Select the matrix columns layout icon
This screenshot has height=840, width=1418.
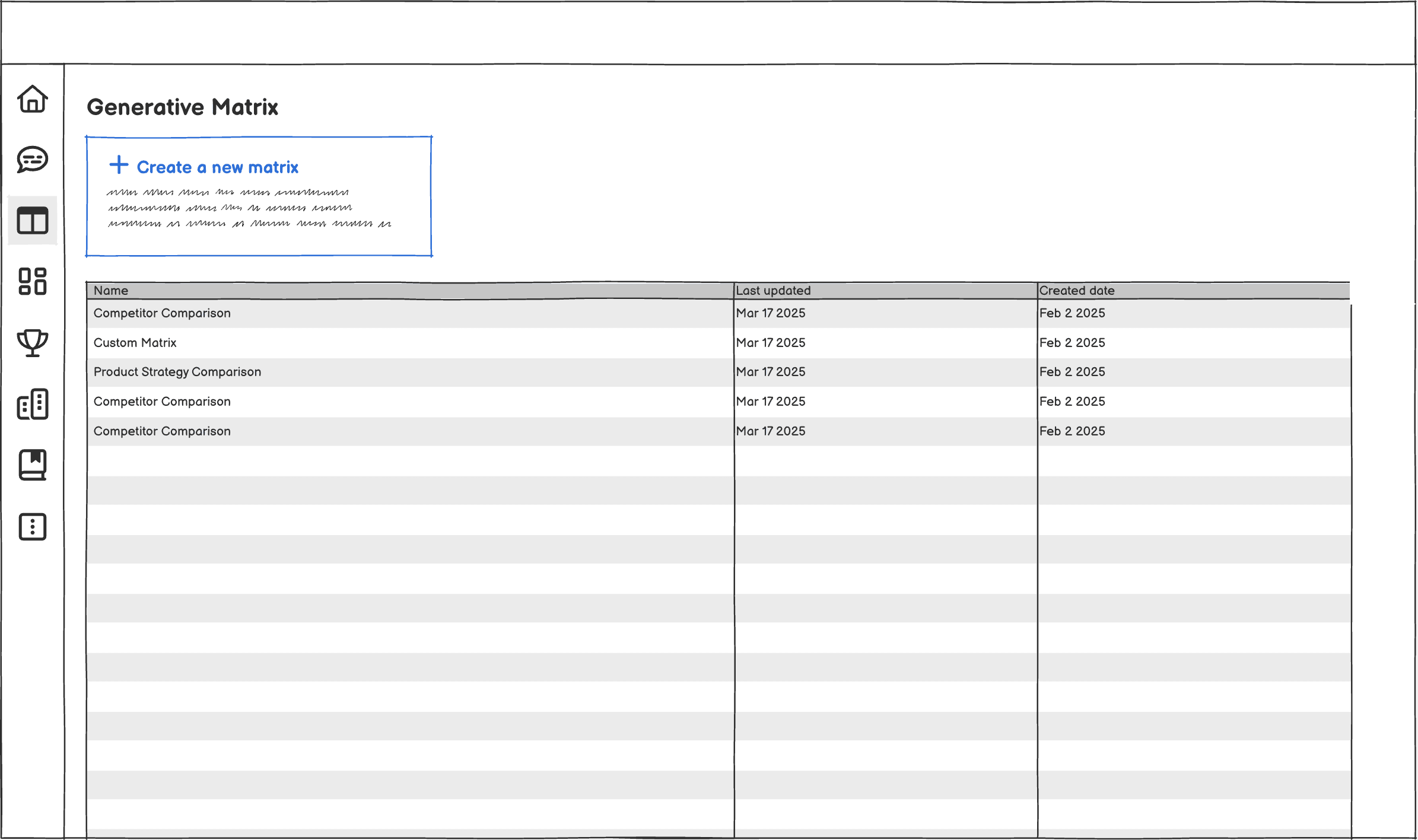pos(33,221)
